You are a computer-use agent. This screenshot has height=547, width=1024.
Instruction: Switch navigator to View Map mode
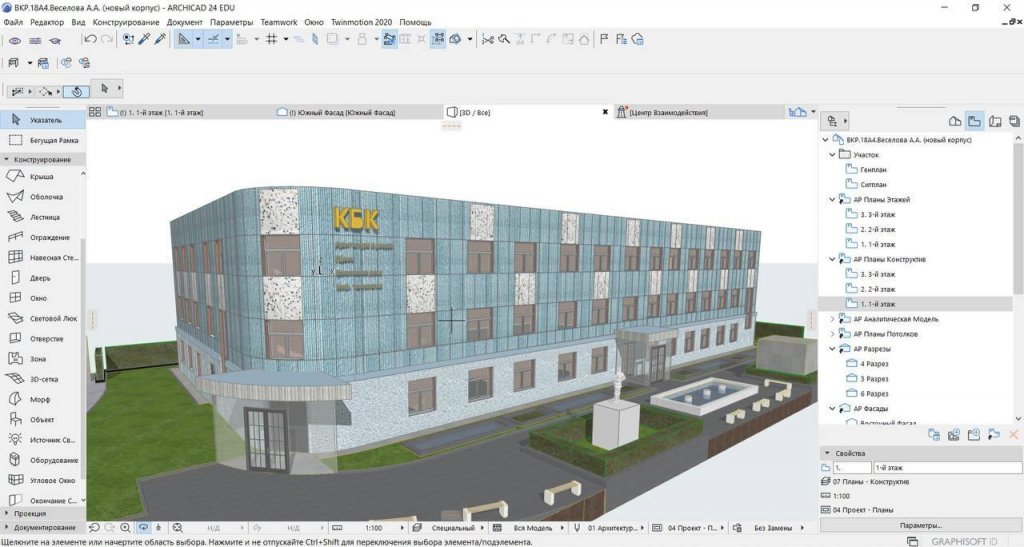click(975, 120)
